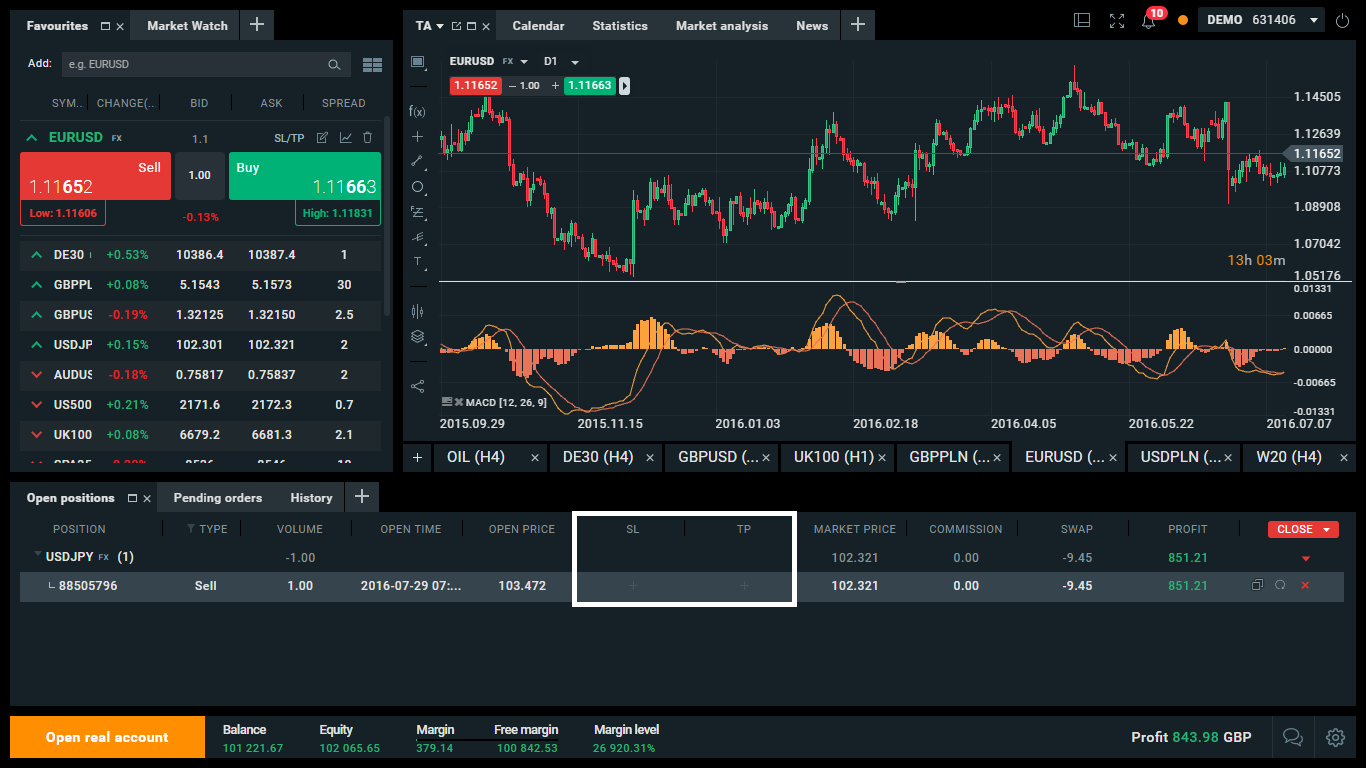Switch to the Market Watch tab
Screen dimensions: 1366x768
point(187,26)
